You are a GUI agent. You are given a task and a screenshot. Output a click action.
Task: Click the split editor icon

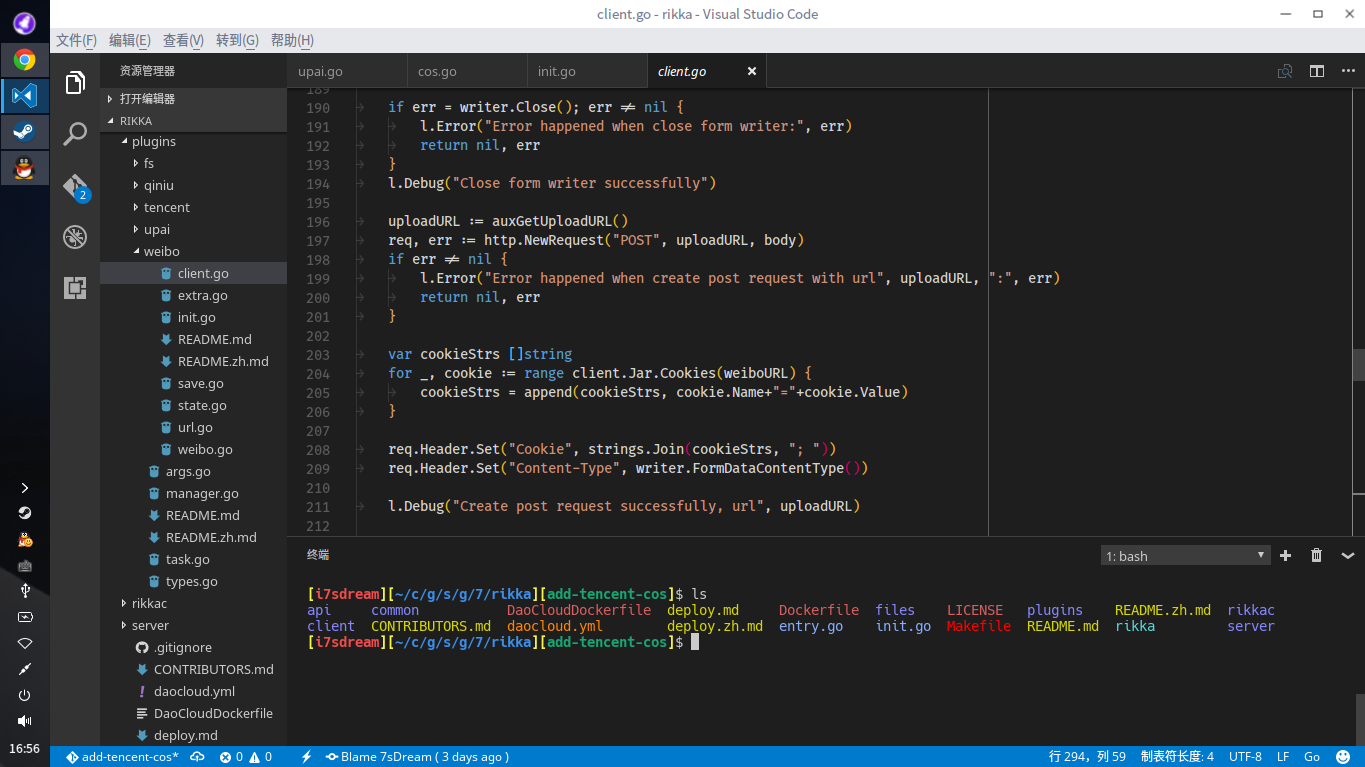1317,71
